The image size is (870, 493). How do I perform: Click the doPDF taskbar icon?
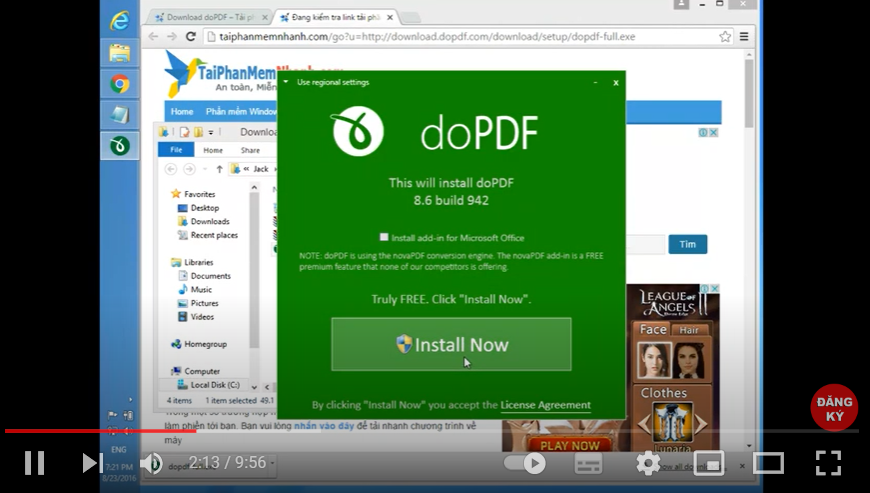coord(119,146)
